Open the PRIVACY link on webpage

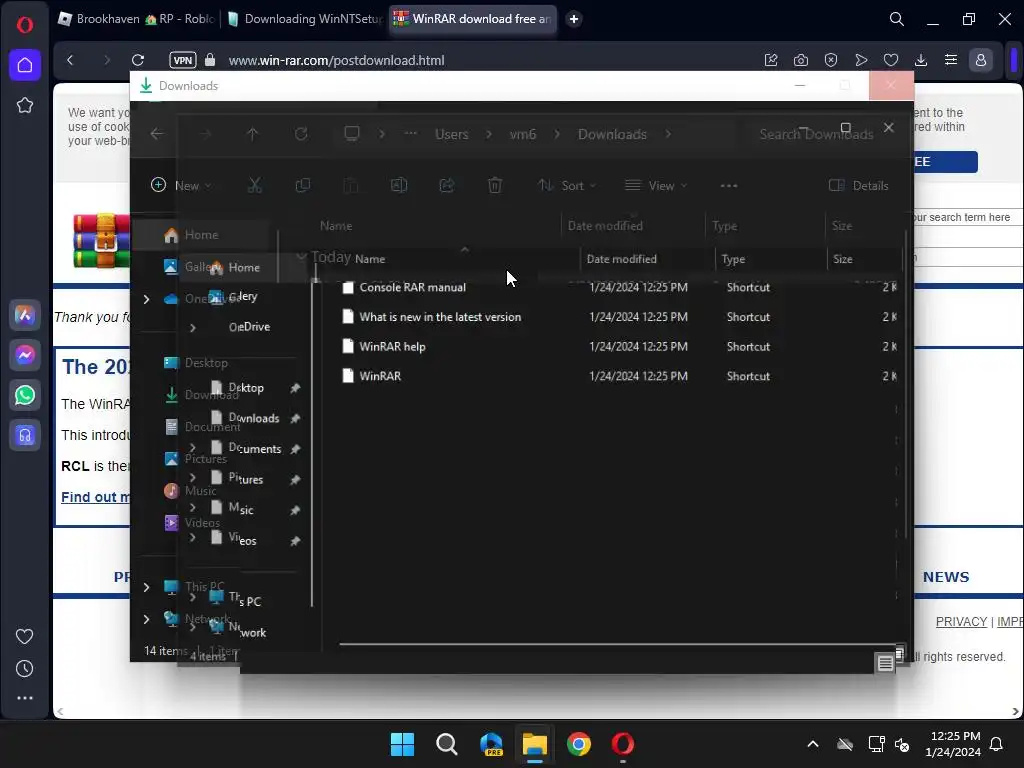tap(961, 622)
